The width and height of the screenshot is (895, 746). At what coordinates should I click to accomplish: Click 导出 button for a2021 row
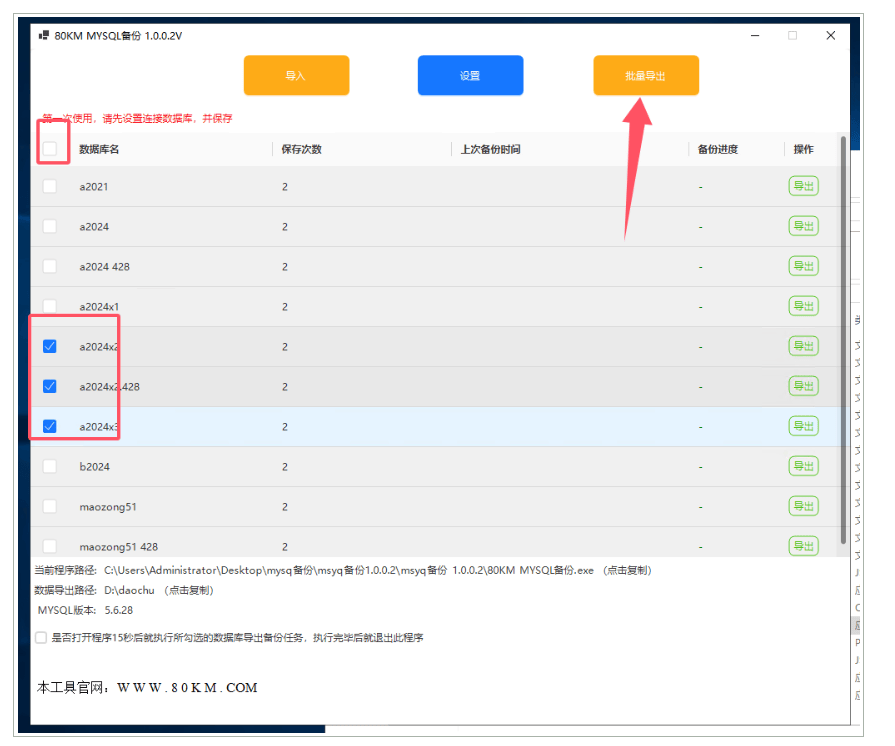[804, 186]
